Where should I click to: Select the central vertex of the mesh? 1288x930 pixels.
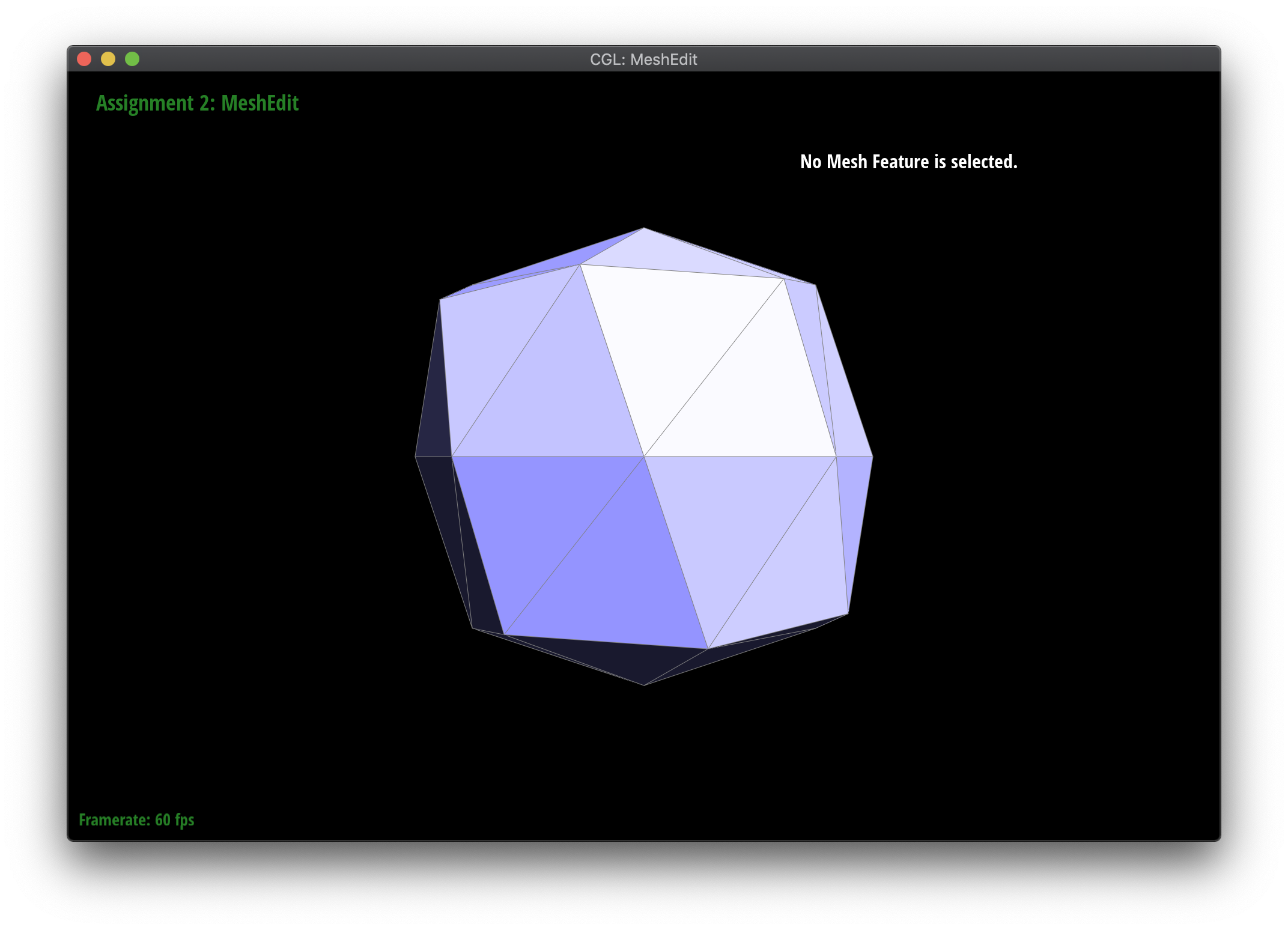644,457
